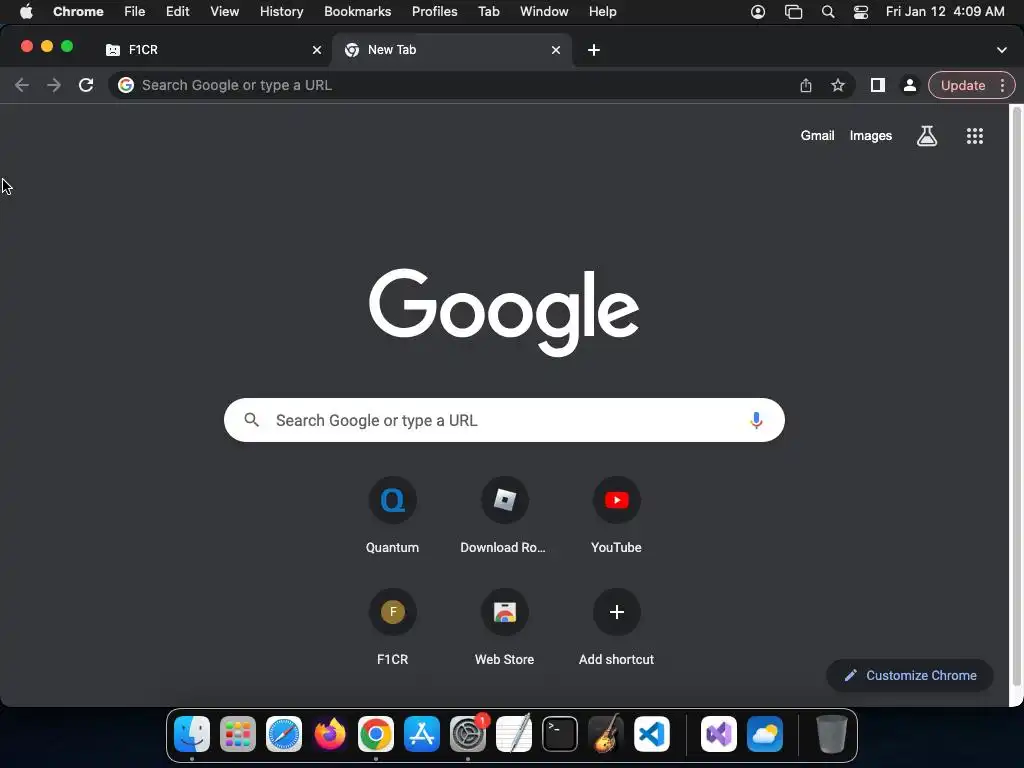This screenshot has width=1024, height=768.
Task: Open Control Center in menu bar
Action: pyautogui.click(x=861, y=12)
